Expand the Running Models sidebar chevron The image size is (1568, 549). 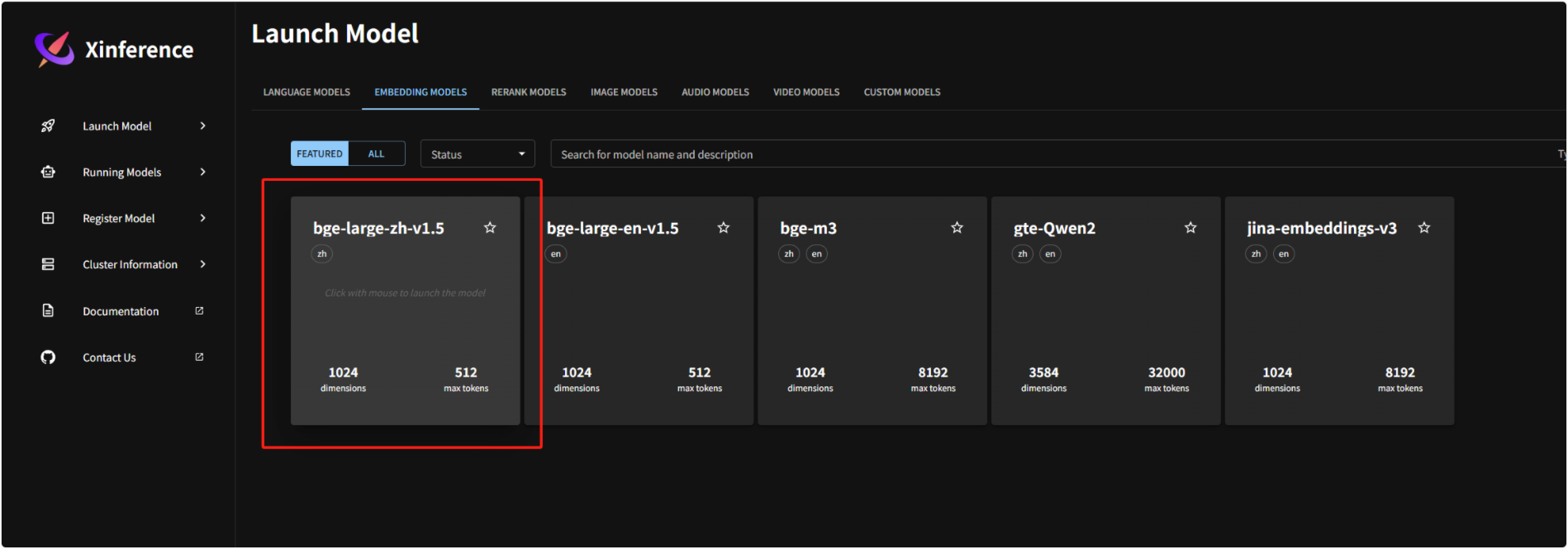(x=202, y=173)
